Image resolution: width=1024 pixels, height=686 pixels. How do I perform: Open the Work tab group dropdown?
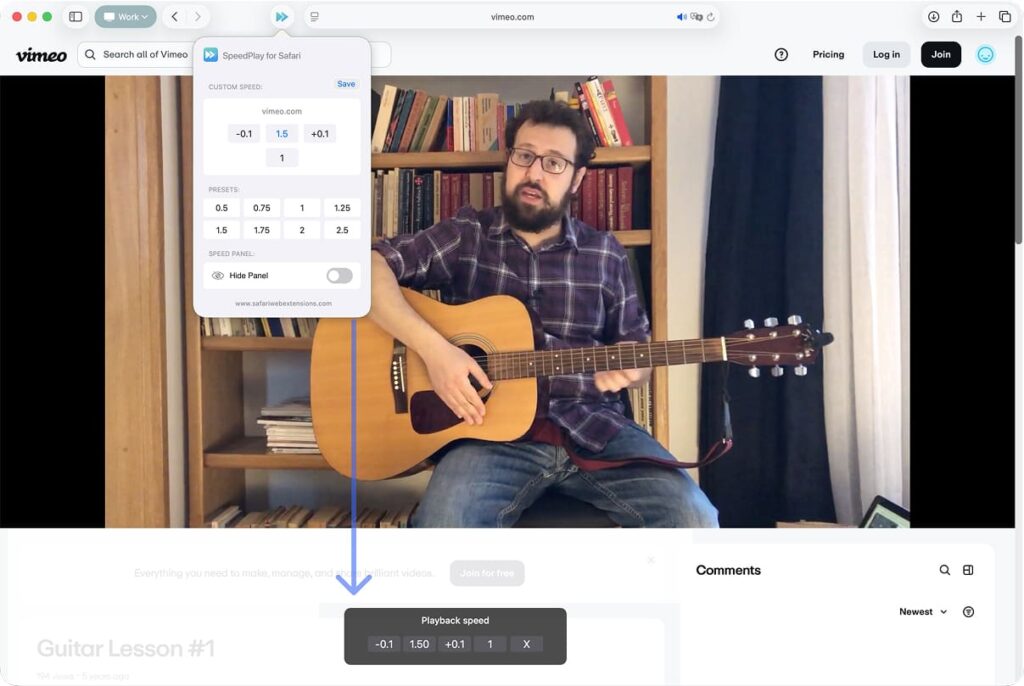click(126, 17)
